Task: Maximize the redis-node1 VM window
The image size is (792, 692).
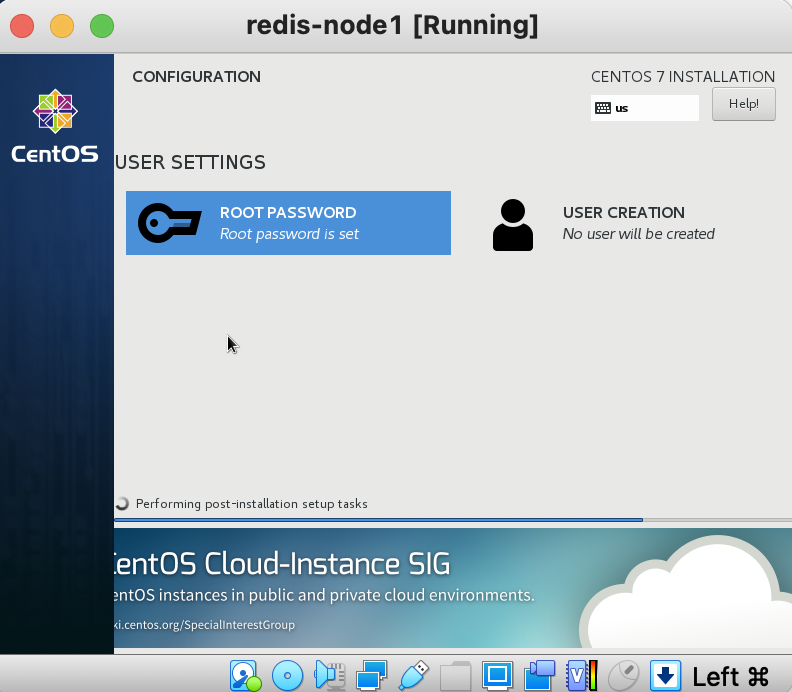Action: click(102, 26)
